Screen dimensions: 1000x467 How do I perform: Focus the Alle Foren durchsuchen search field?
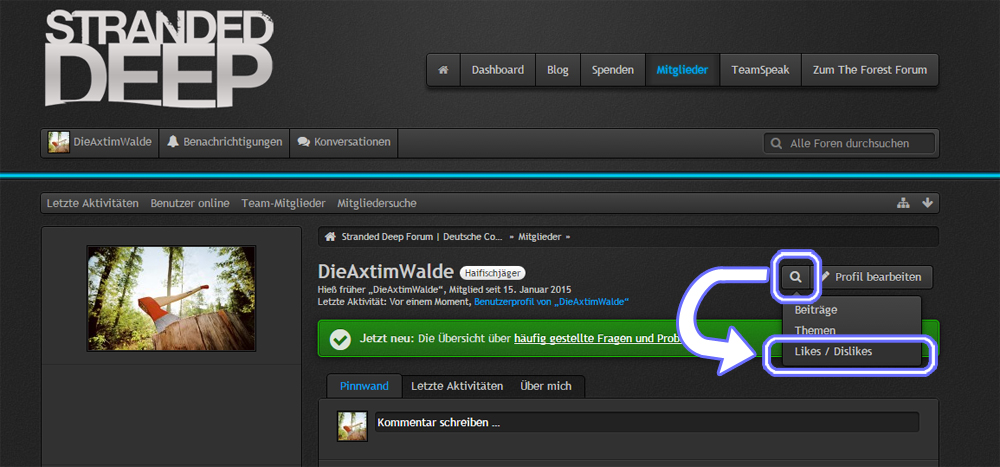(858, 143)
